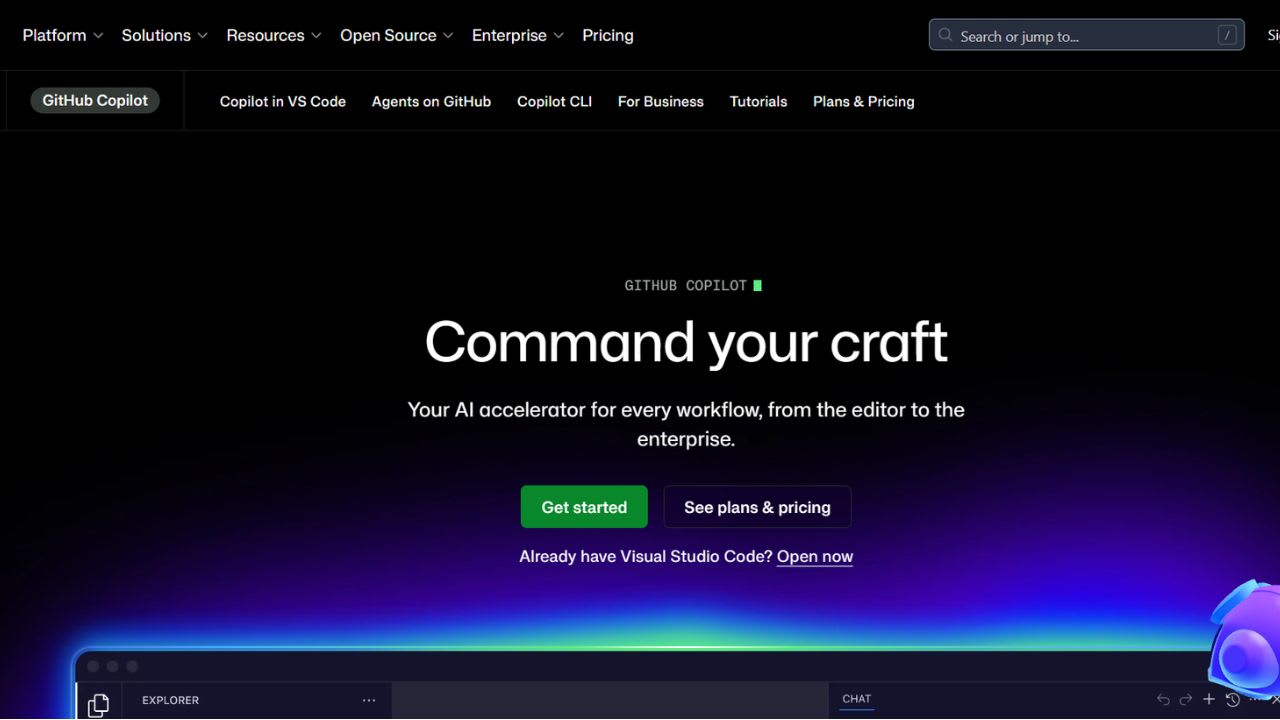Click the GitHub Copilot pill label
Viewport: 1280px width, 720px height.
point(95,100)
